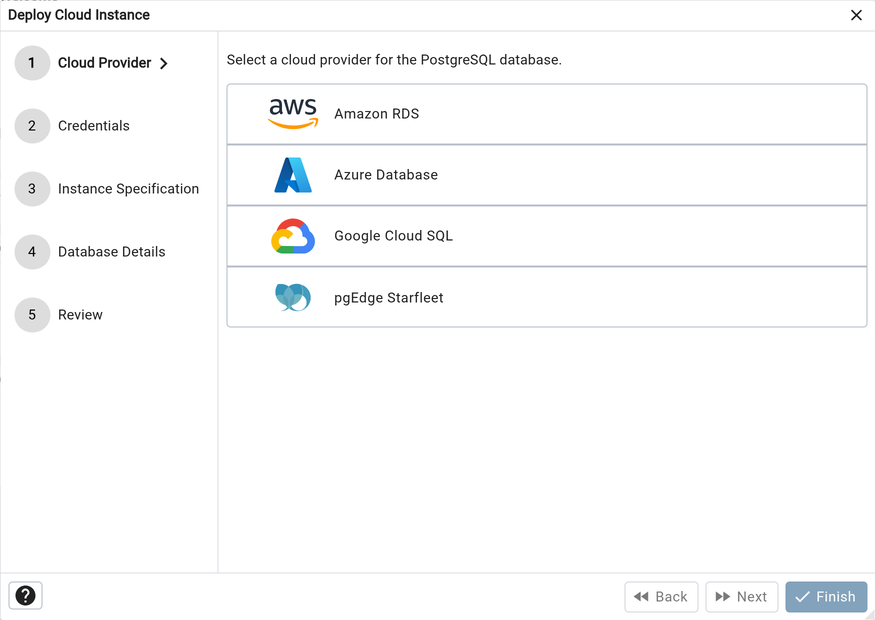This screenshot has height=620, width=875.
Task: Click the pgEdge Starfleet logo icon
Action: (293, 297)
